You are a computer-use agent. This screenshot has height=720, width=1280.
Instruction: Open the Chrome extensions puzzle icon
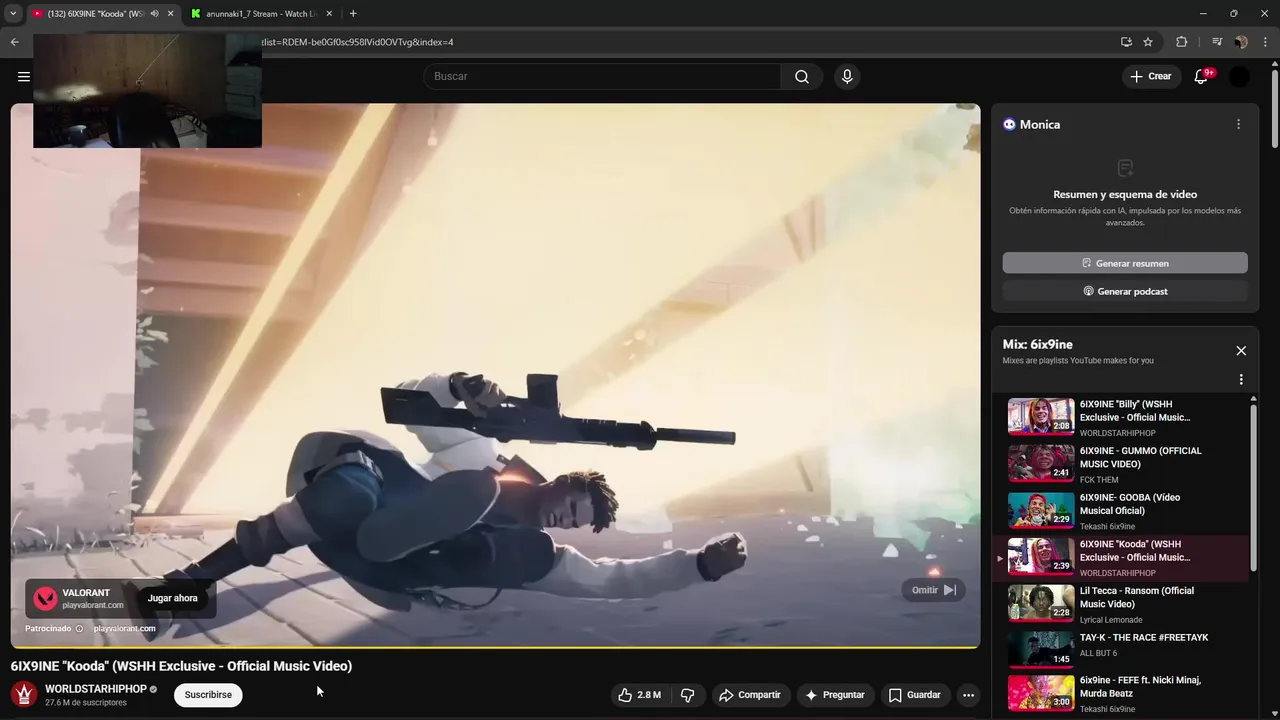[x=1181, y=42]
